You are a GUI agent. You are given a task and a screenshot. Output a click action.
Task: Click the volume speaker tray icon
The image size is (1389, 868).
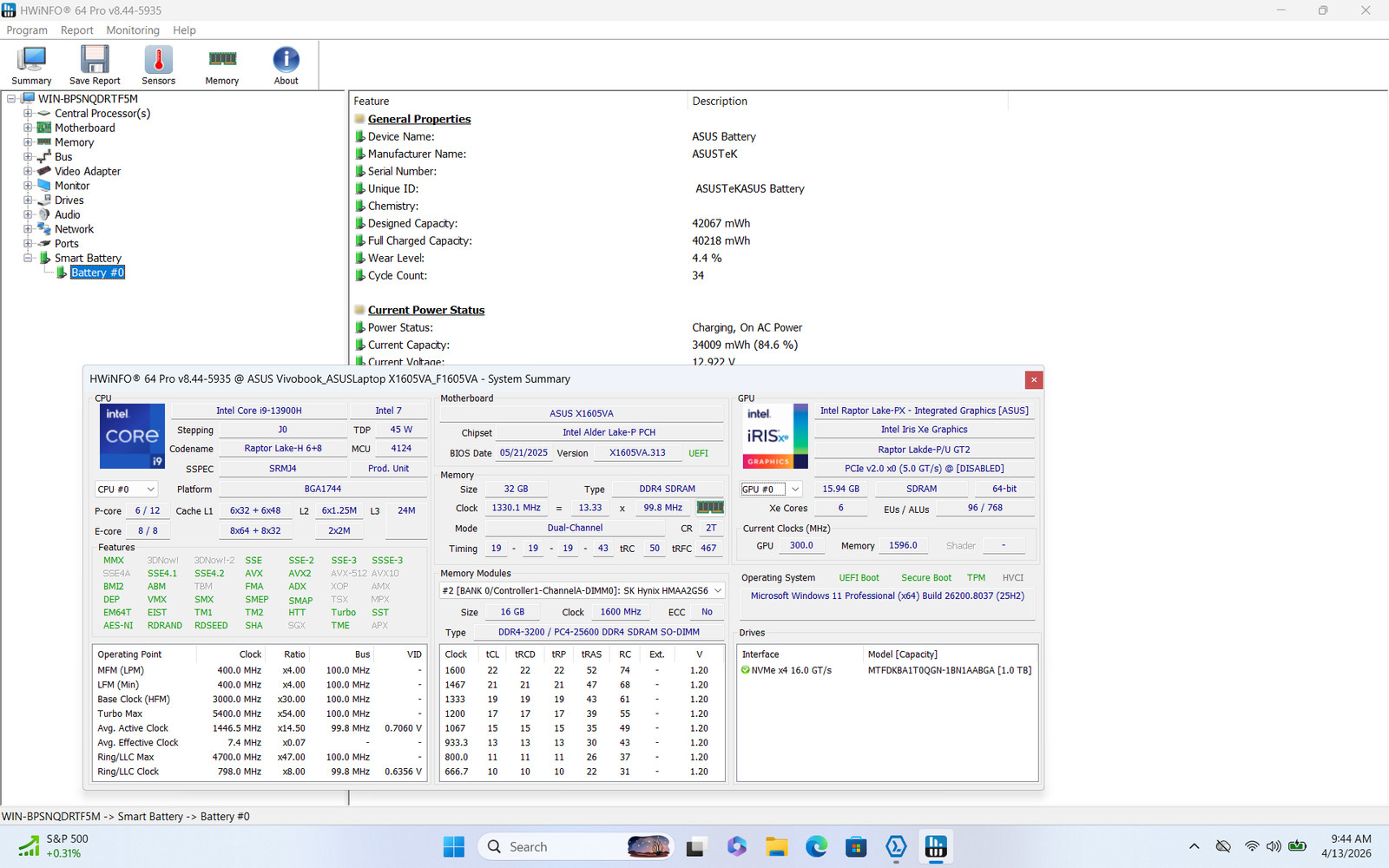tap(1274, 846)
